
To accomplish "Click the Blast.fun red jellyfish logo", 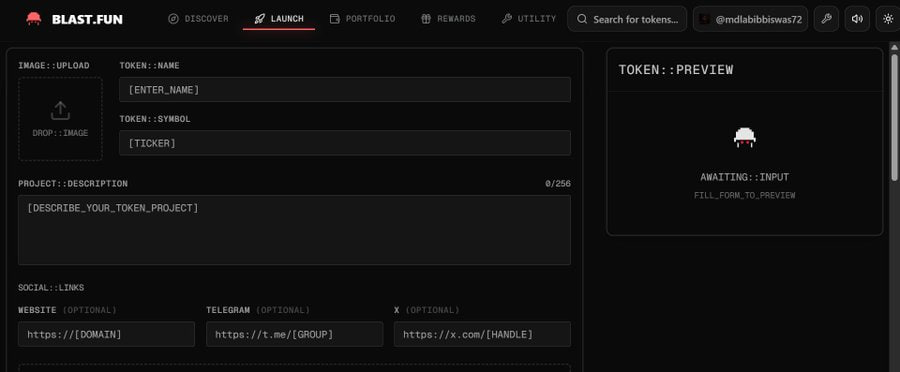I will pyautogui.click(x=34, y=19).
